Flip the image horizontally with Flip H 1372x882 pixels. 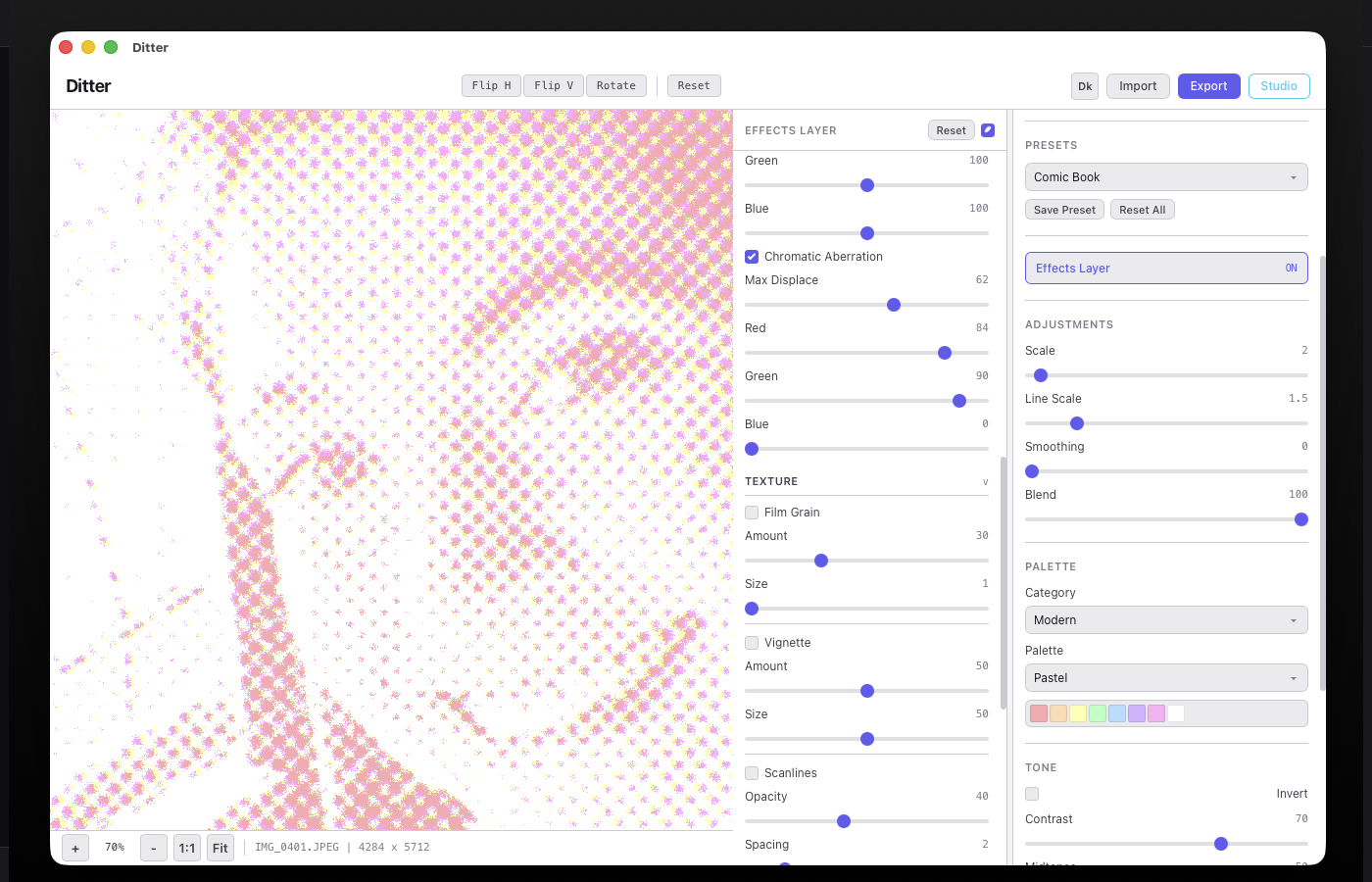click(490, 85)
